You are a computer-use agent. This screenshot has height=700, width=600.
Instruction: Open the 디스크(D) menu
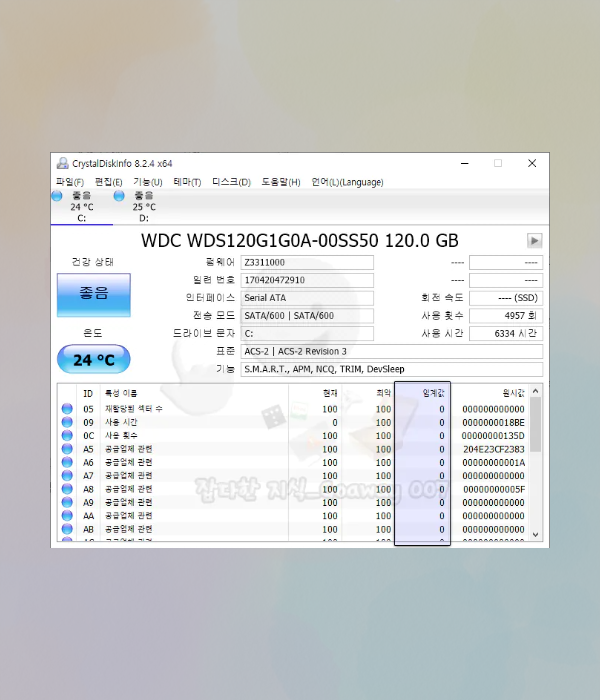click(x=231, y=182)
